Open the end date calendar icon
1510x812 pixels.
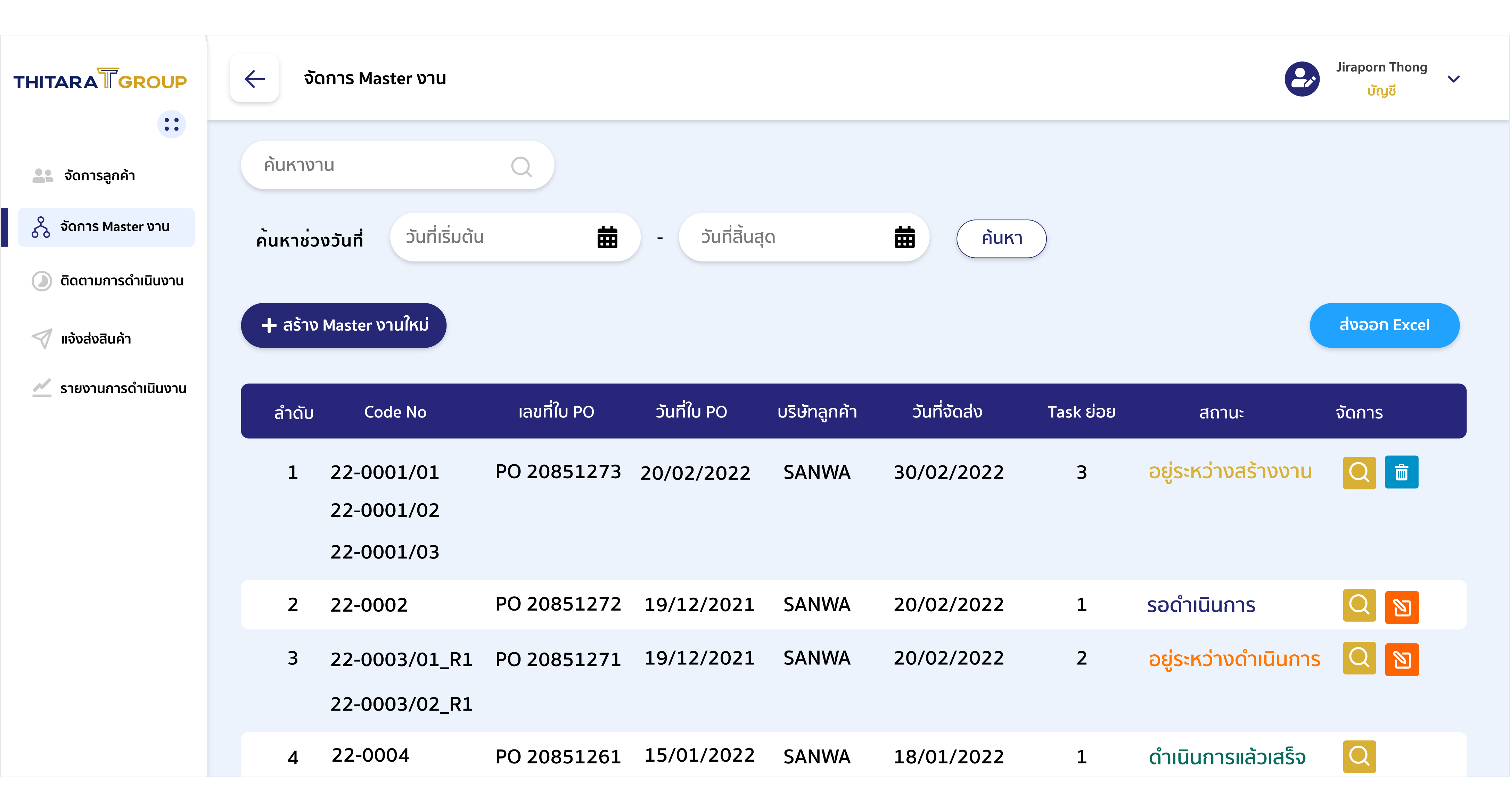(904, 237)
